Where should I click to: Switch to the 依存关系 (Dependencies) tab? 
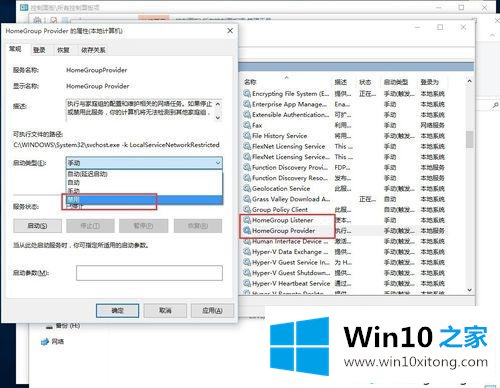click(x=93, y=50)
